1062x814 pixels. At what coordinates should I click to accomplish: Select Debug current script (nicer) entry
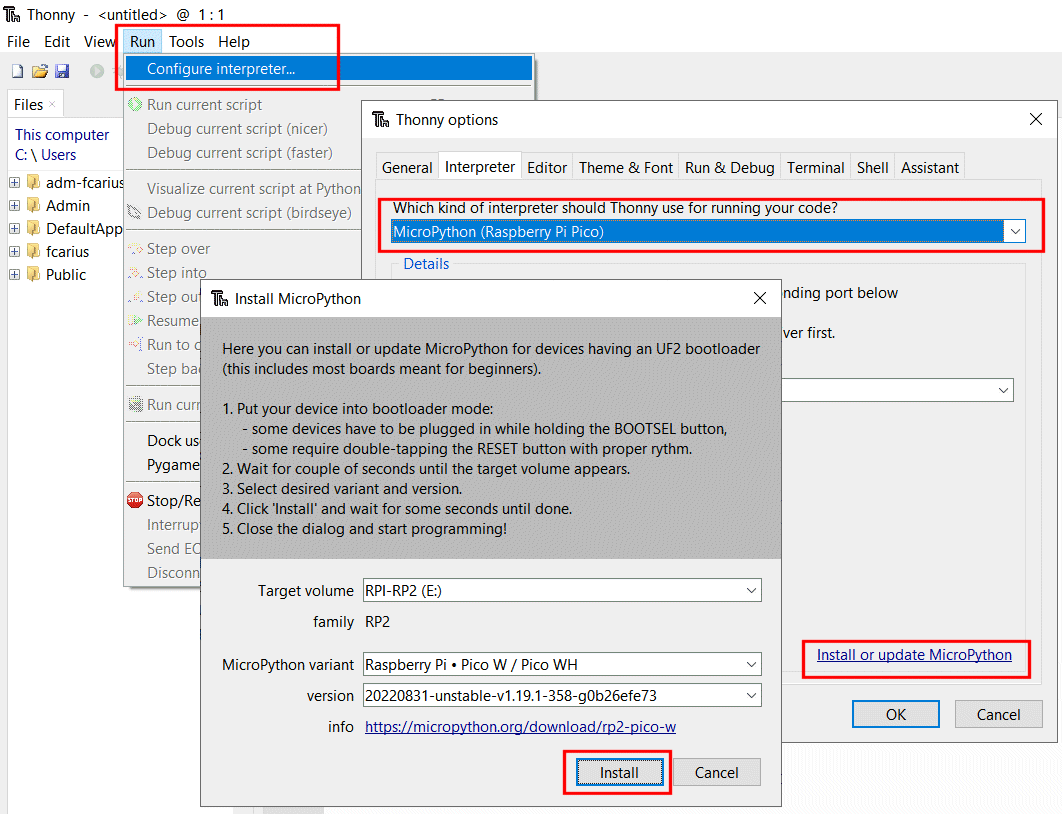point(237,129)
